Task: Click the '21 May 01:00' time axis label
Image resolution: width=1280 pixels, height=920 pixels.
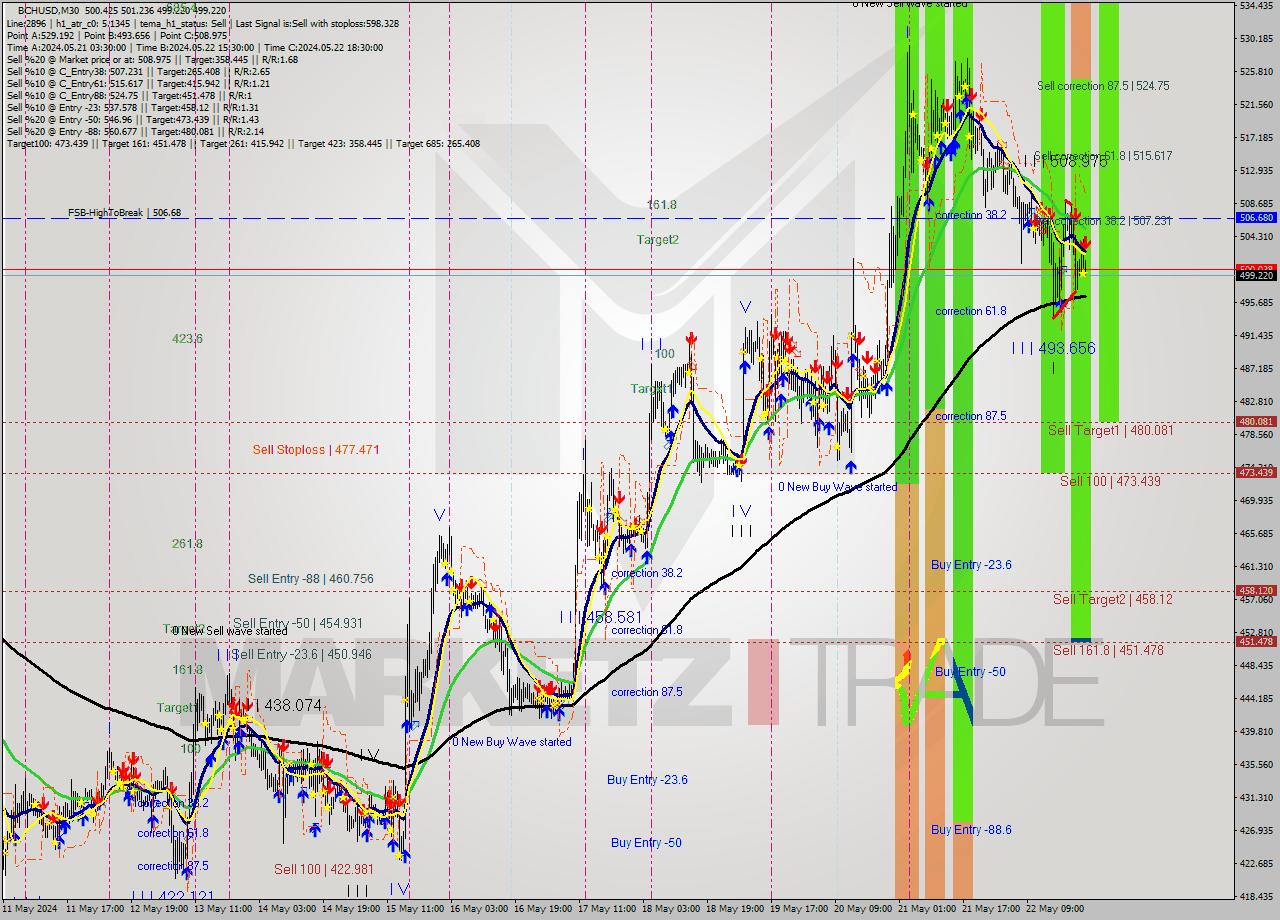Action: pos(927,909)
